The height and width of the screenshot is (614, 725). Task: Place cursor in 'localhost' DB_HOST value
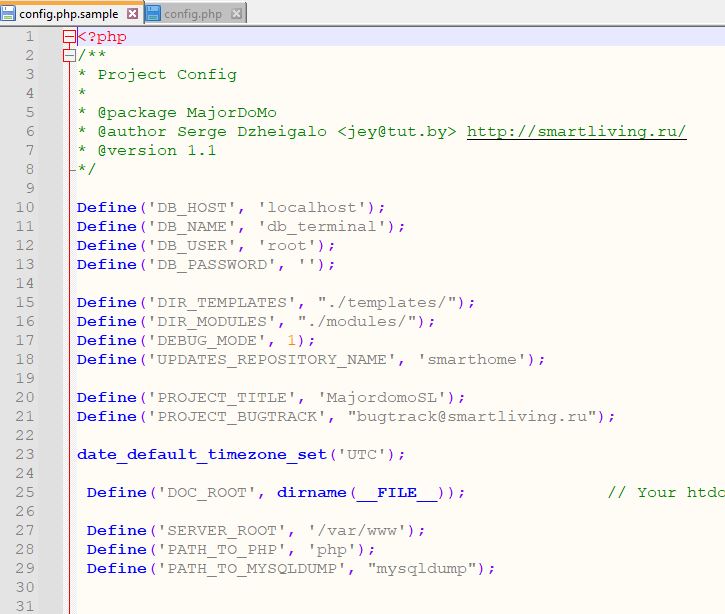315,208
